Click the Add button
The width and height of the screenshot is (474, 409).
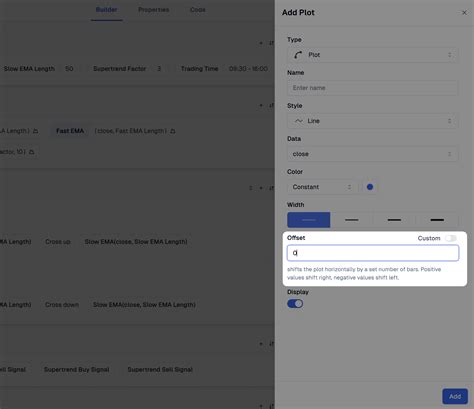[455, 396]
